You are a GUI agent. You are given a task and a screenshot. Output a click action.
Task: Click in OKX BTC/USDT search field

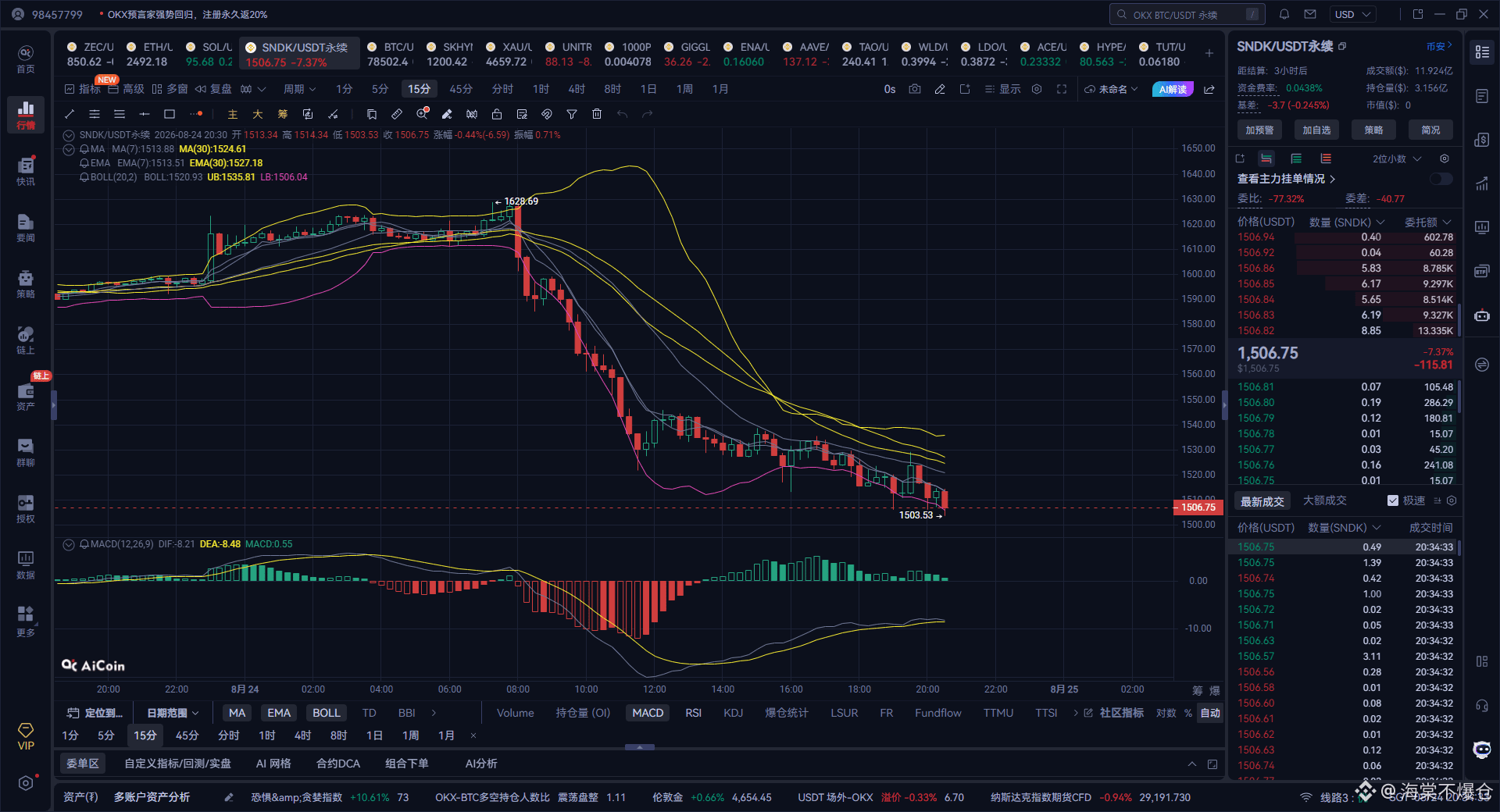pos(1186,14)
